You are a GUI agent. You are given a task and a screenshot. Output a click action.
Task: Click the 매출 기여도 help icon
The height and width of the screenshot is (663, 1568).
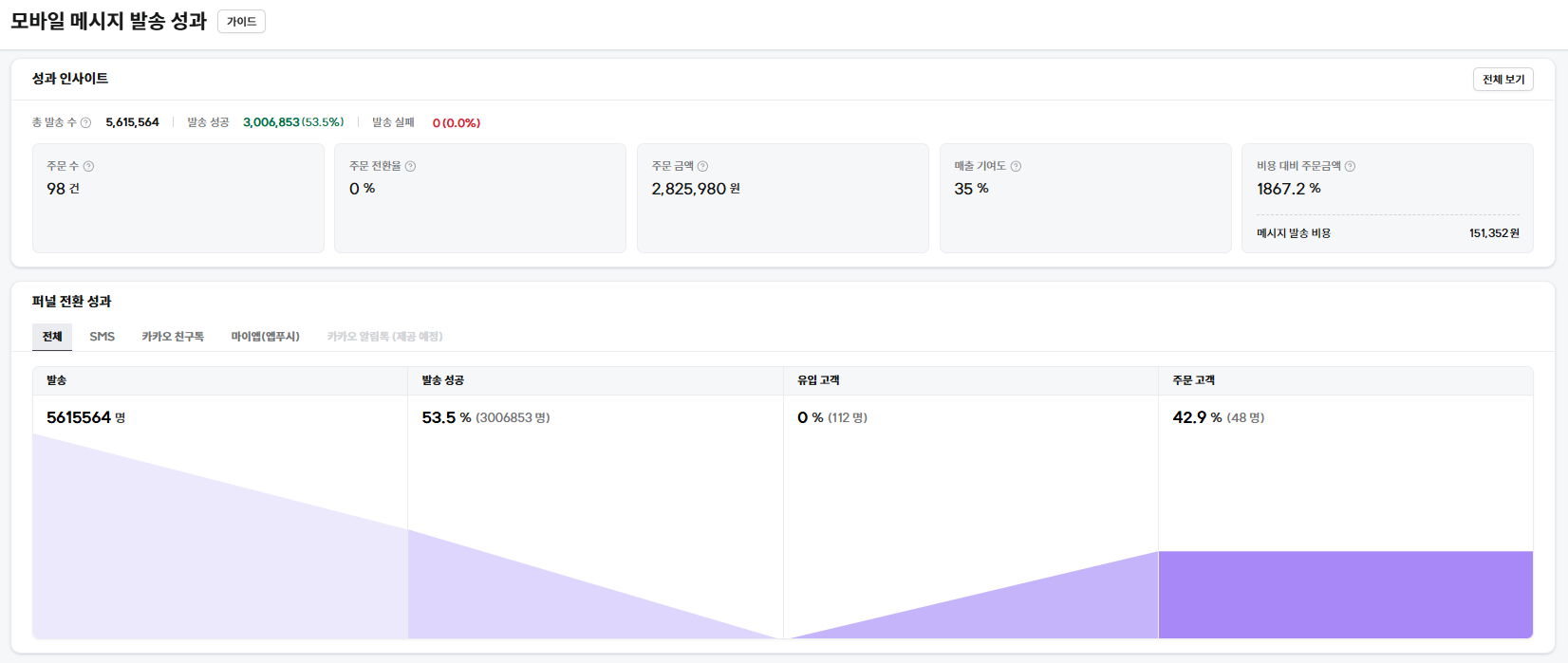click(1016, 167)
